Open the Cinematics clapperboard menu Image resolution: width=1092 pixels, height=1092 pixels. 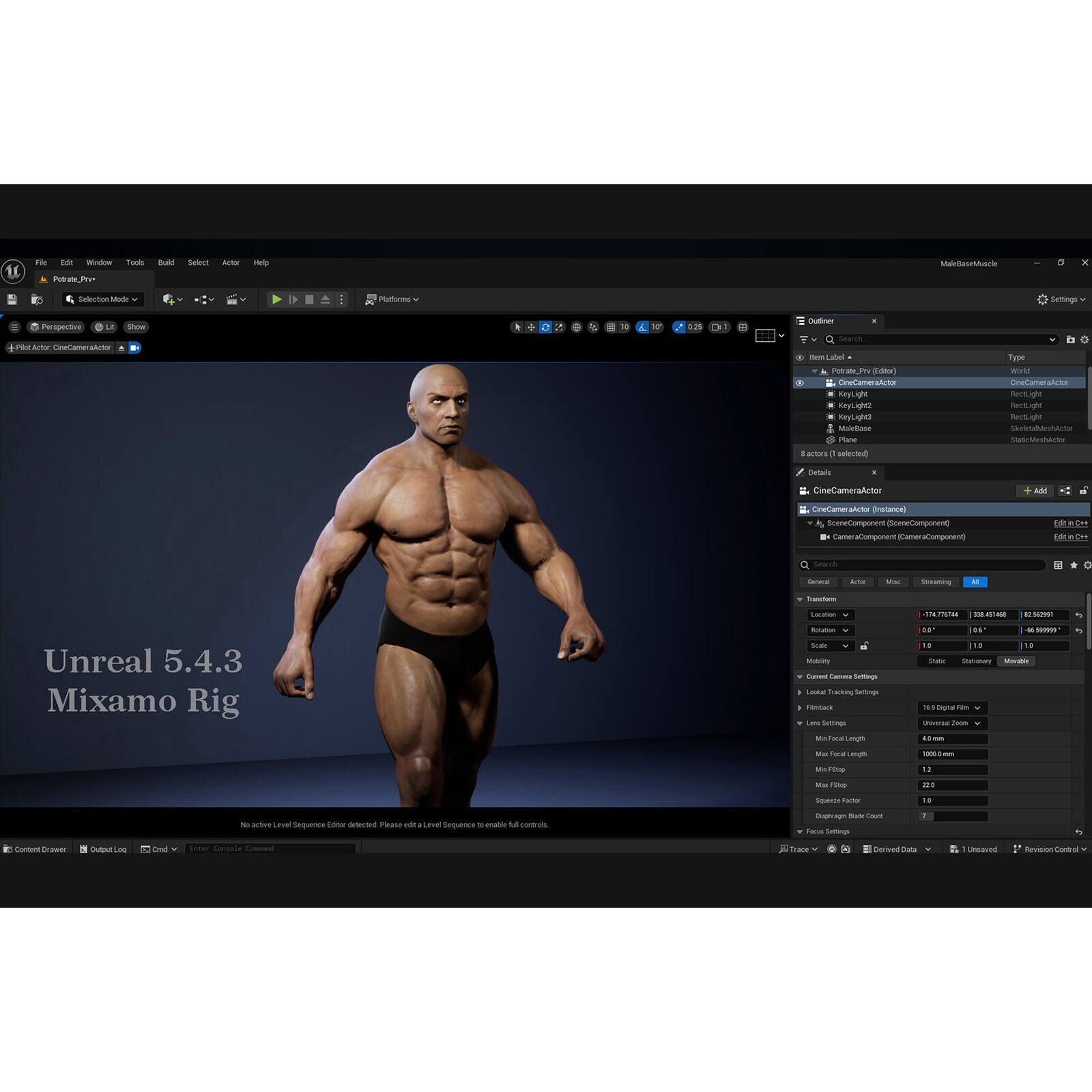coord(235,300)
